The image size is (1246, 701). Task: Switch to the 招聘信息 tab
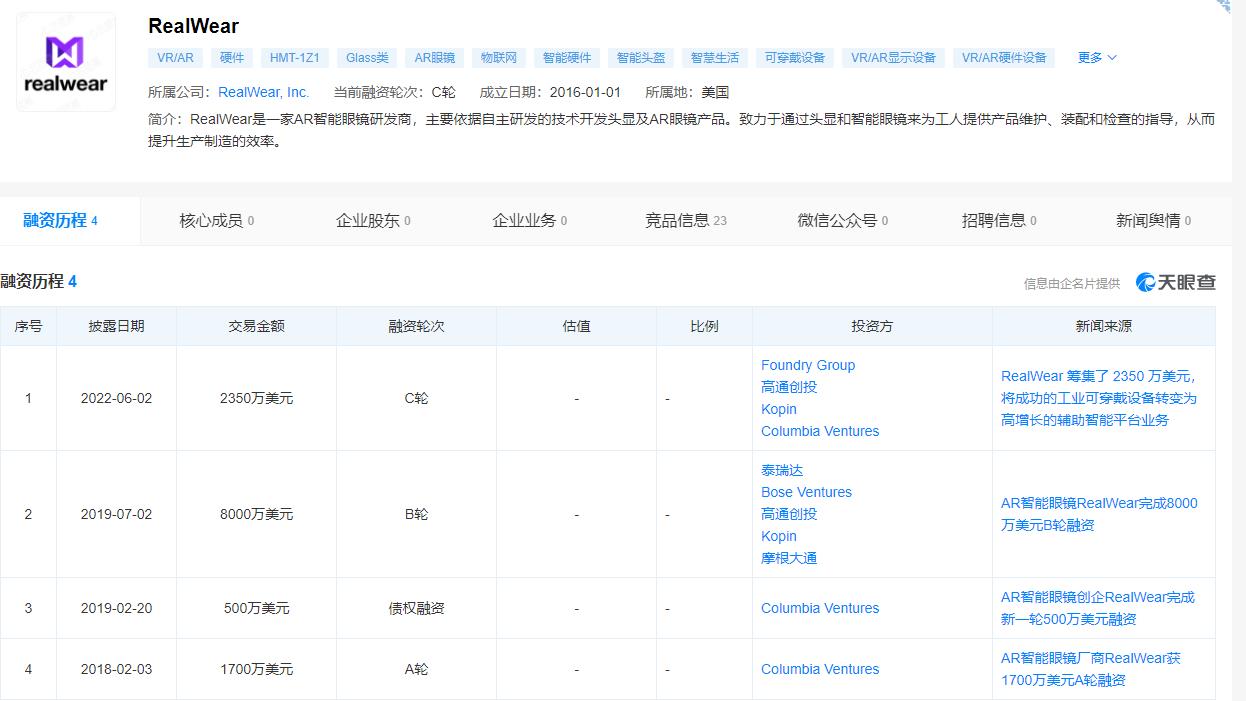[x=999, y=221]
